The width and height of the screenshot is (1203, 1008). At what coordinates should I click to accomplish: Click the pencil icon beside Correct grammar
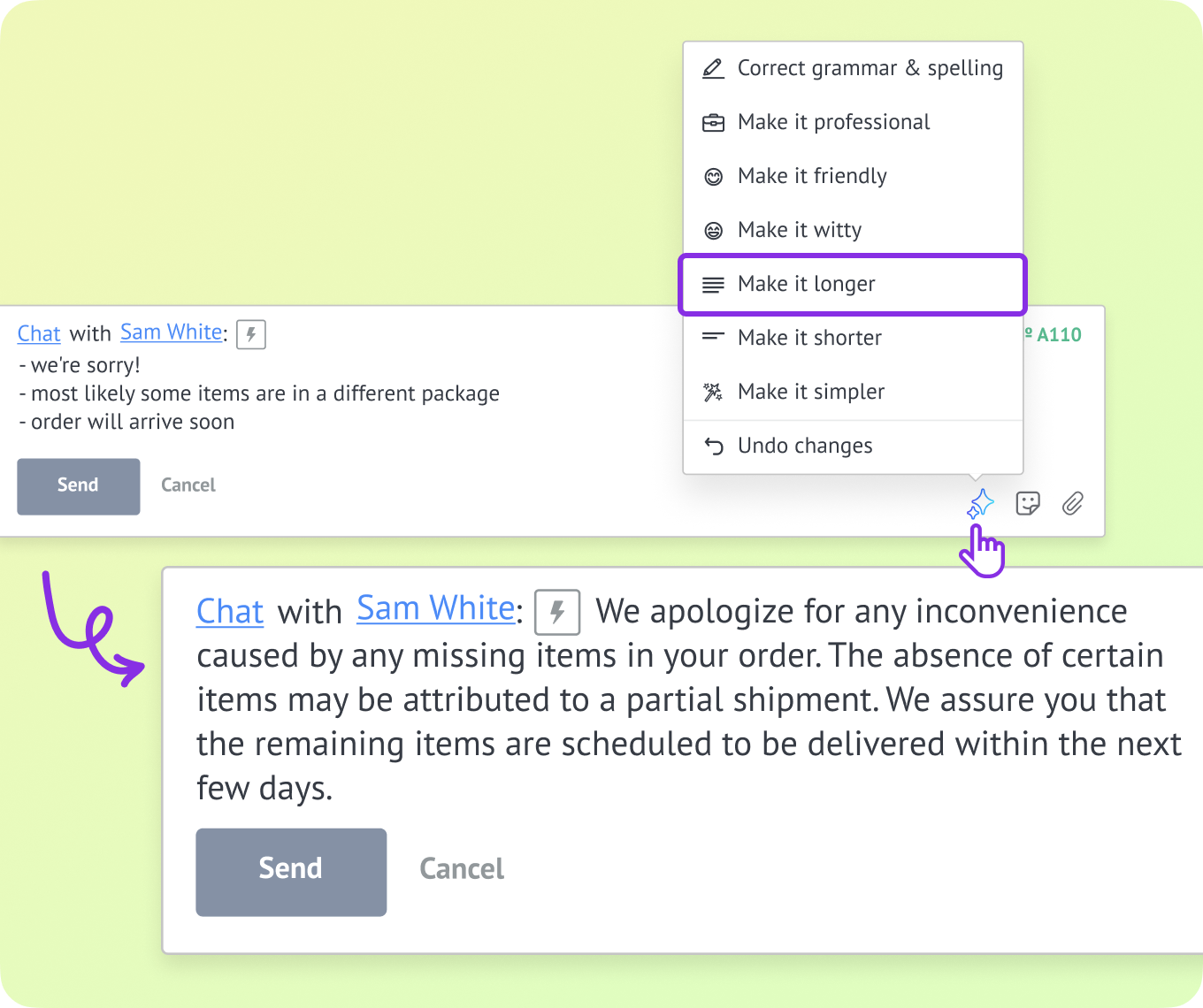point(713,68)
